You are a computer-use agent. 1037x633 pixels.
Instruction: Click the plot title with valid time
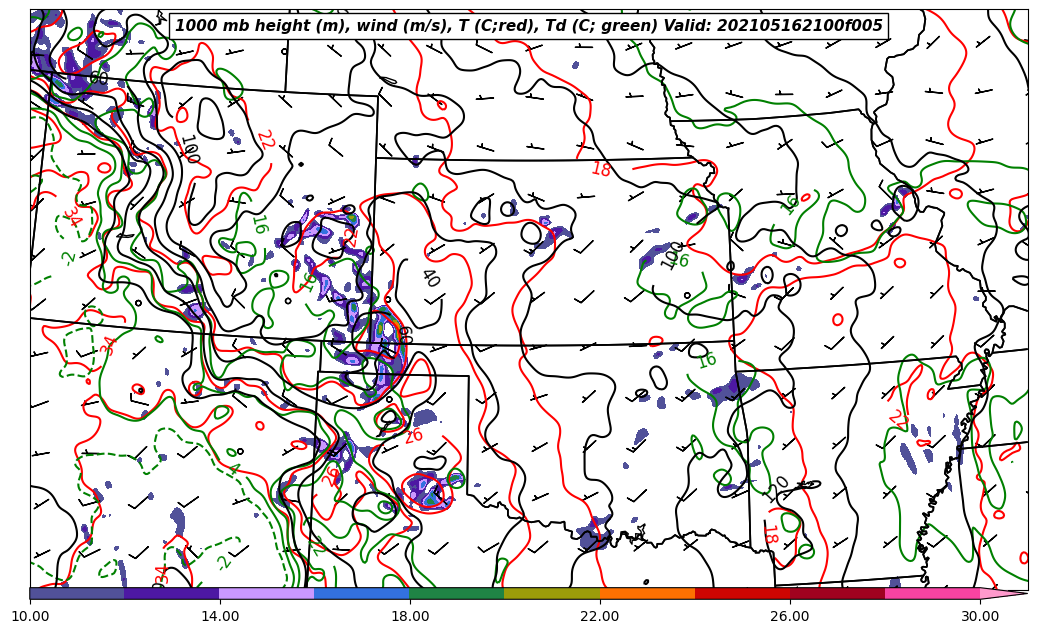click(529, 26)
